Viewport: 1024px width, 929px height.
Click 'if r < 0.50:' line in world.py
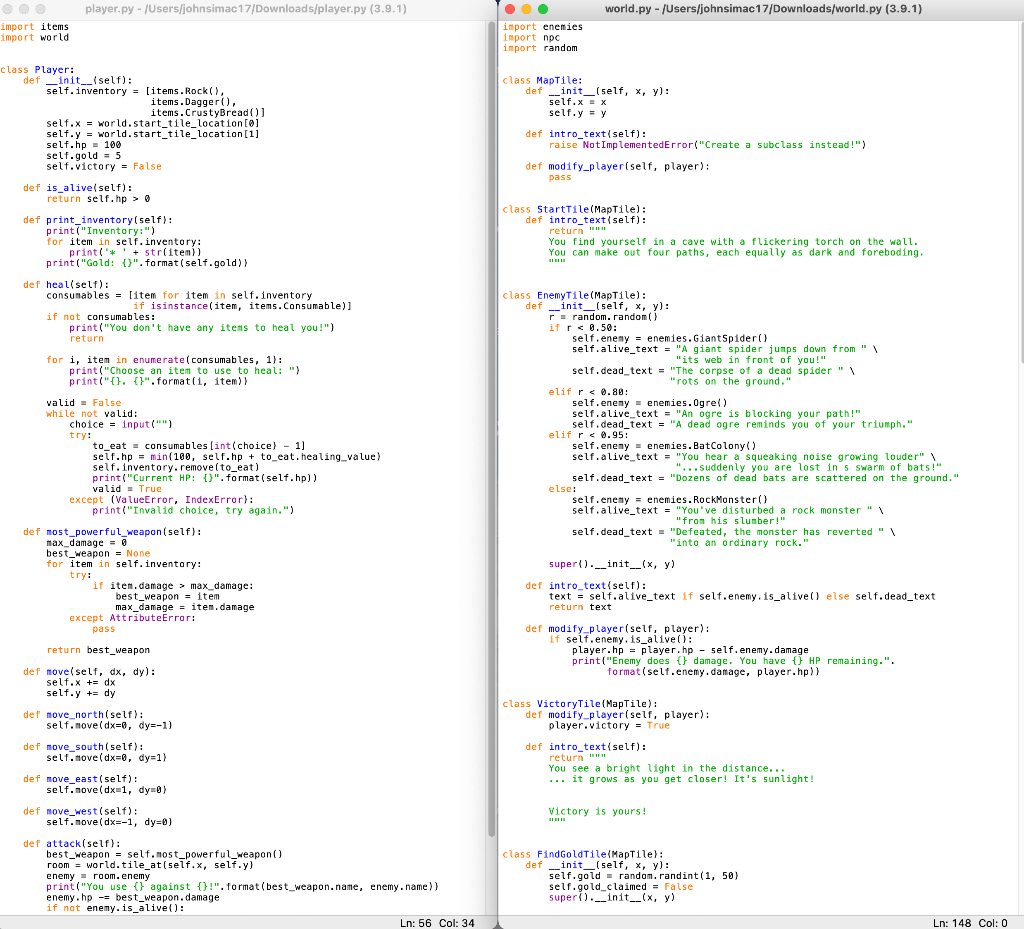pyautogui.click(x=583, y=328)
